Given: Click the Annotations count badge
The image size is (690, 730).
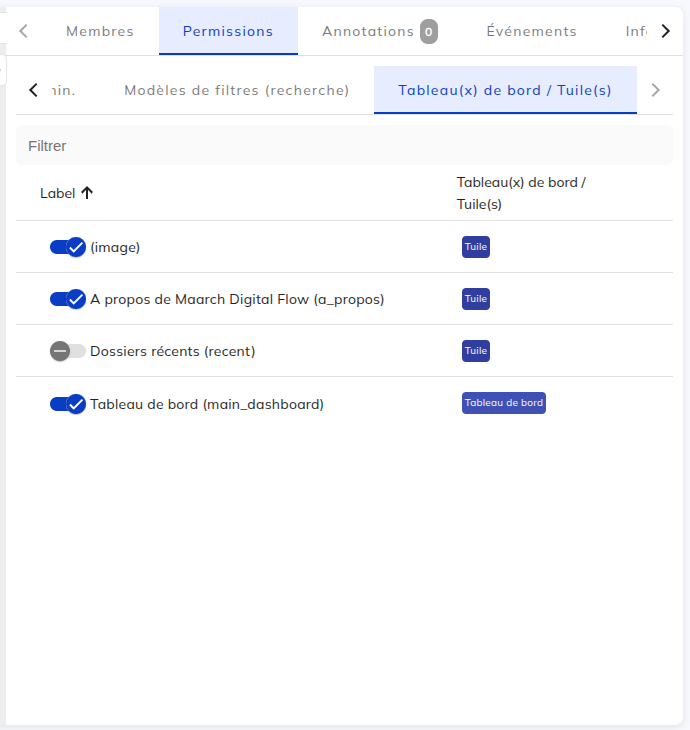Looking at the screenshot, I should tap(429, 31).
